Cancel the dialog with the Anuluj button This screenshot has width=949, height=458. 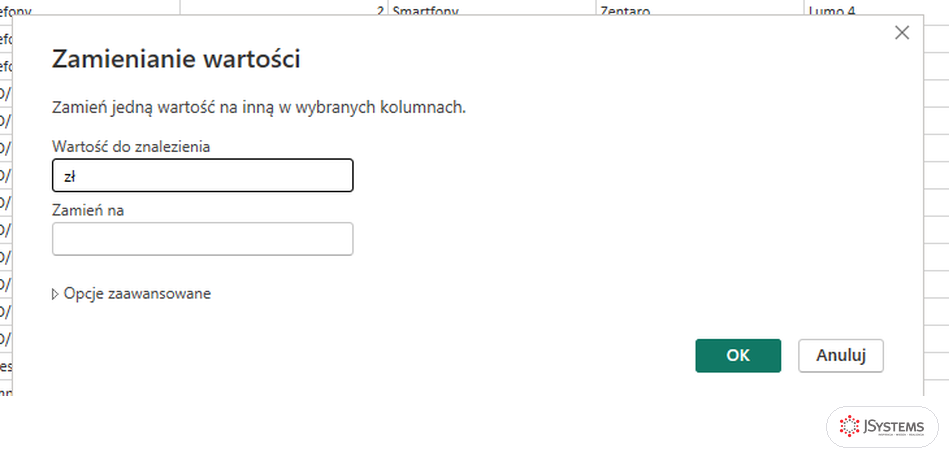coord(841,356)
